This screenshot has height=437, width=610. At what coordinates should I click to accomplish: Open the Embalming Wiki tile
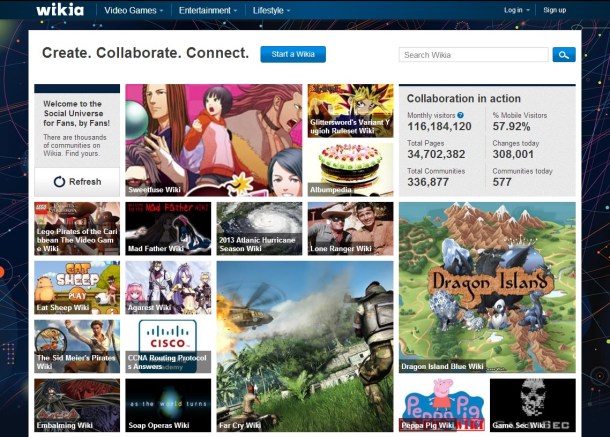coord(77,405)
